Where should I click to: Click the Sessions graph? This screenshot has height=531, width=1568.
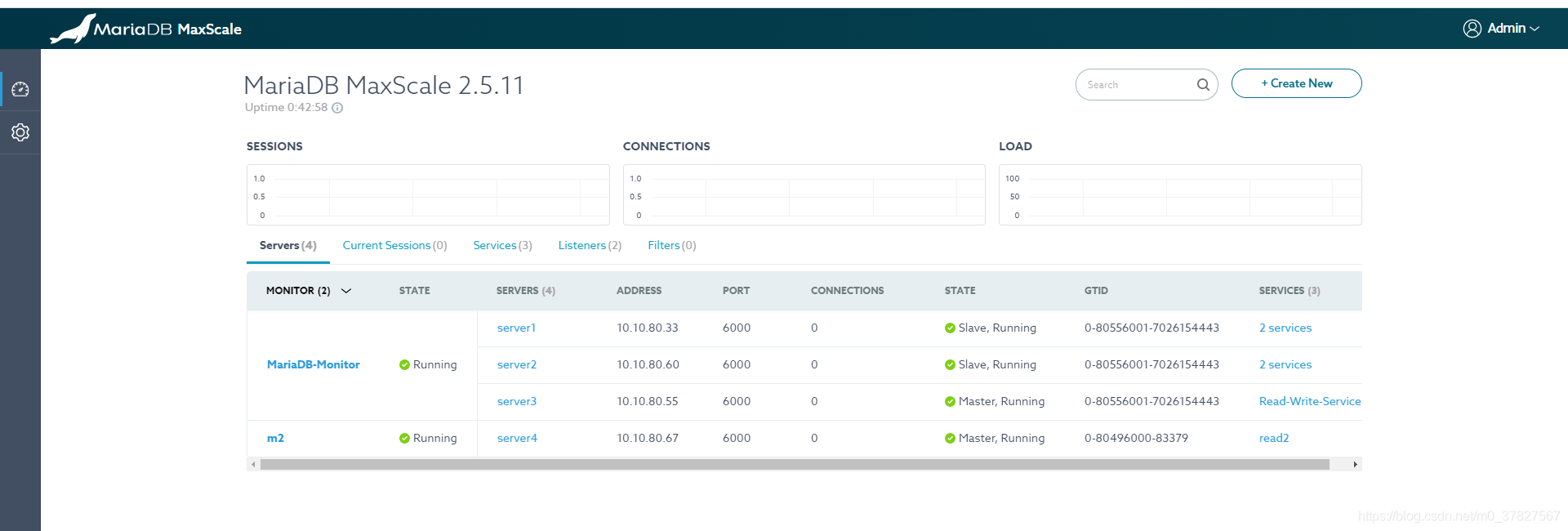[428, 195]
